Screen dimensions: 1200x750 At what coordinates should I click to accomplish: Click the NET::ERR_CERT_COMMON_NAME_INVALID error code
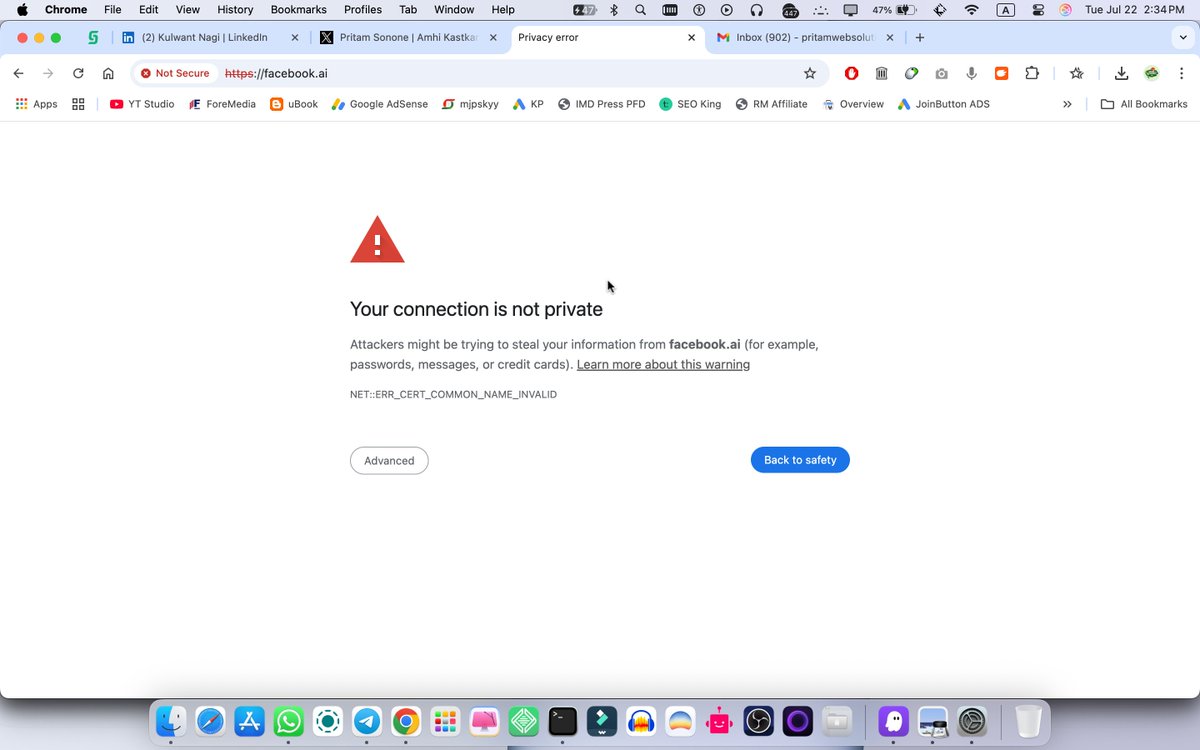(x=453, y=394)
